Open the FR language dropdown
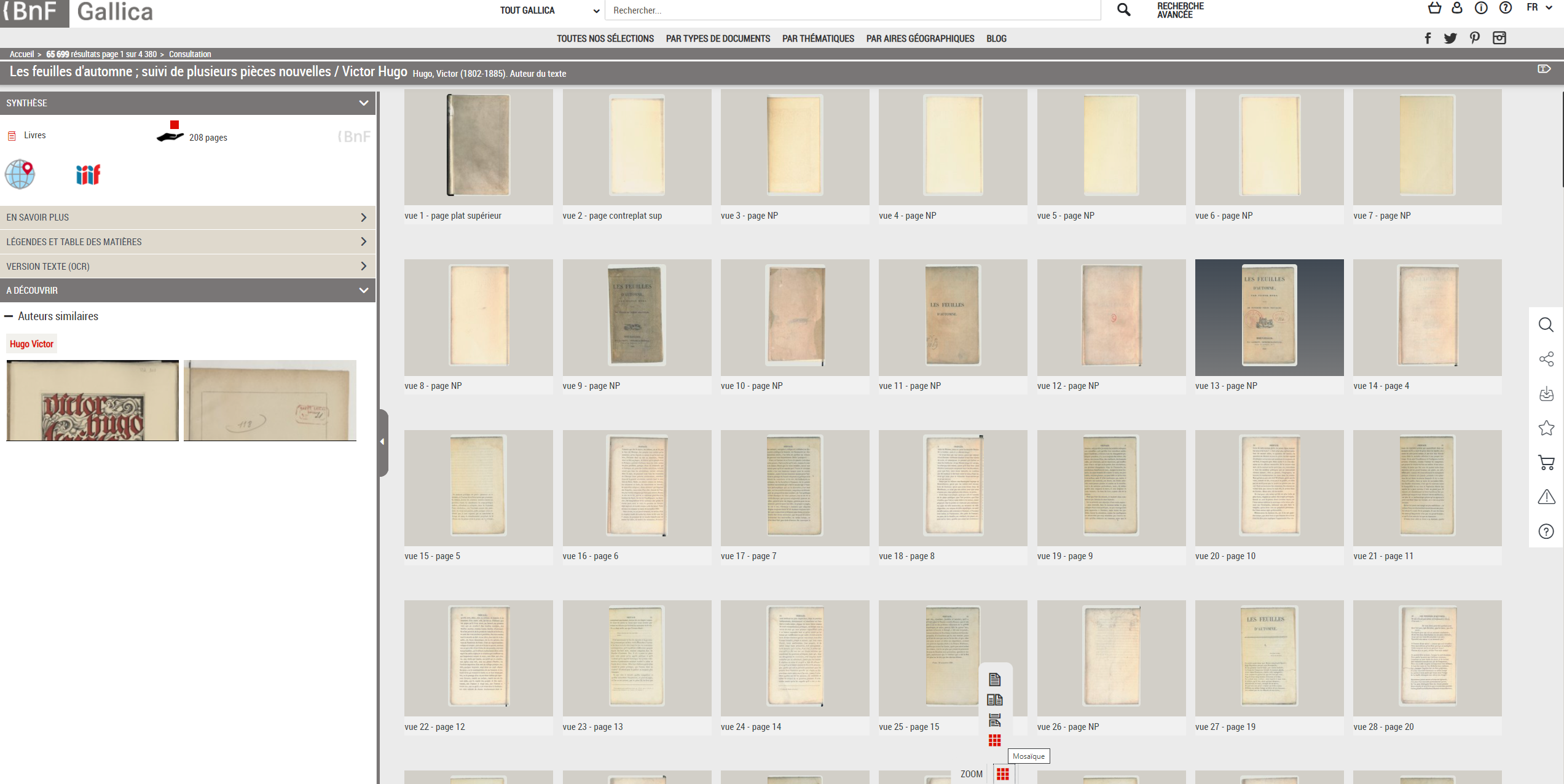This screenshot has height=784, width=1564. point(1539,8)
